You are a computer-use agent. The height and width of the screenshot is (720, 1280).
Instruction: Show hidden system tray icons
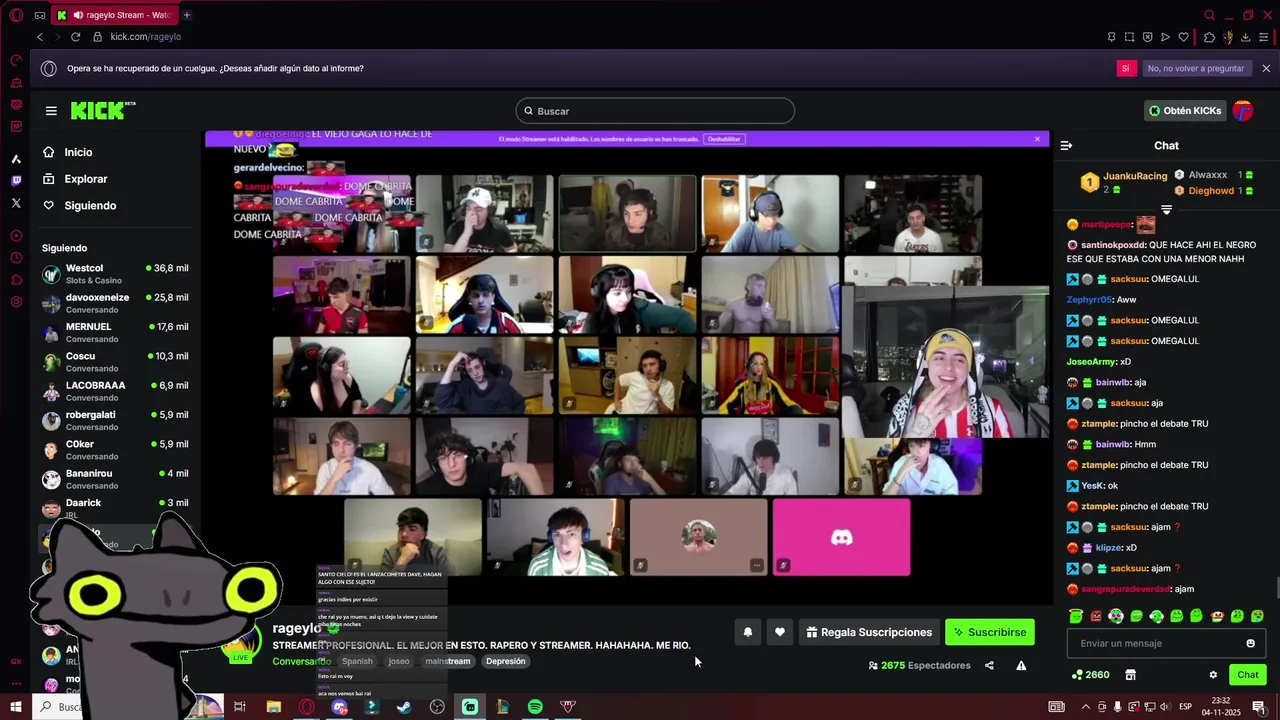pyautogui.click(x=1086, y=707)
